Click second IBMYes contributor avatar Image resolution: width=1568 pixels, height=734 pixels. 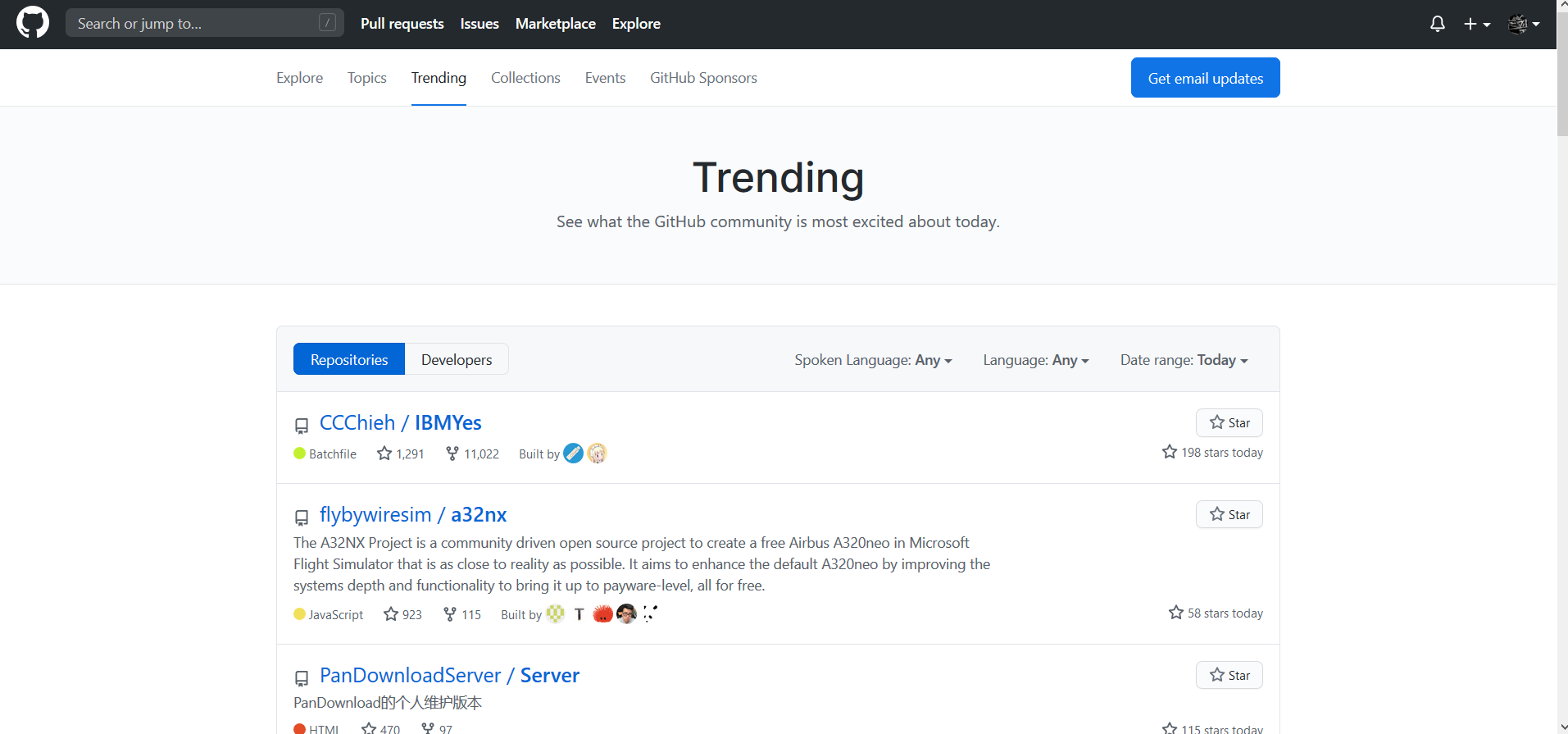pos(597,454)
